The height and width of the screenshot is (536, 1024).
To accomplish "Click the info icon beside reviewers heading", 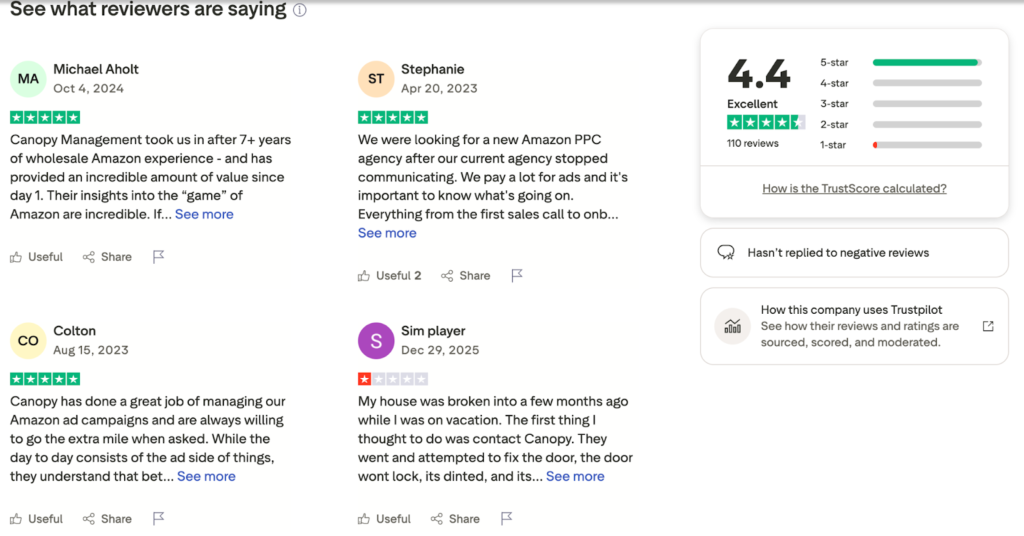I will [x=300, y=11].
